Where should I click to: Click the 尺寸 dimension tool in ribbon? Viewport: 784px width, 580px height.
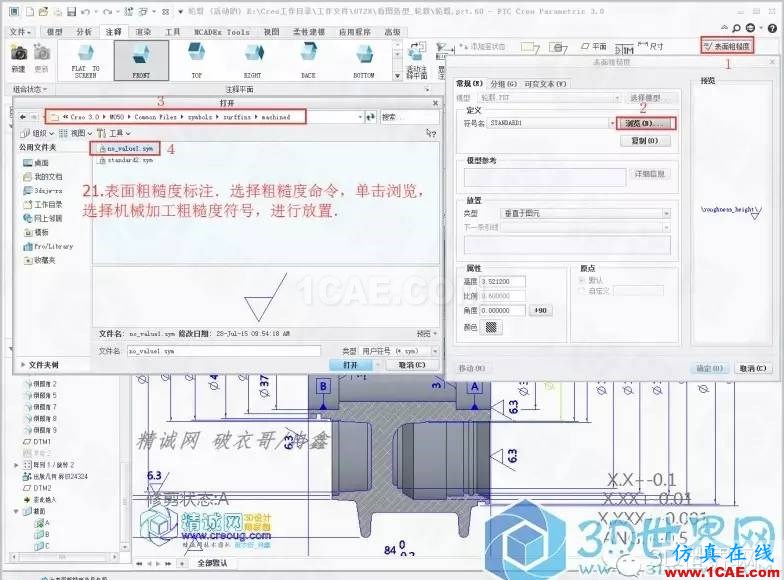(x=650, y=46)
